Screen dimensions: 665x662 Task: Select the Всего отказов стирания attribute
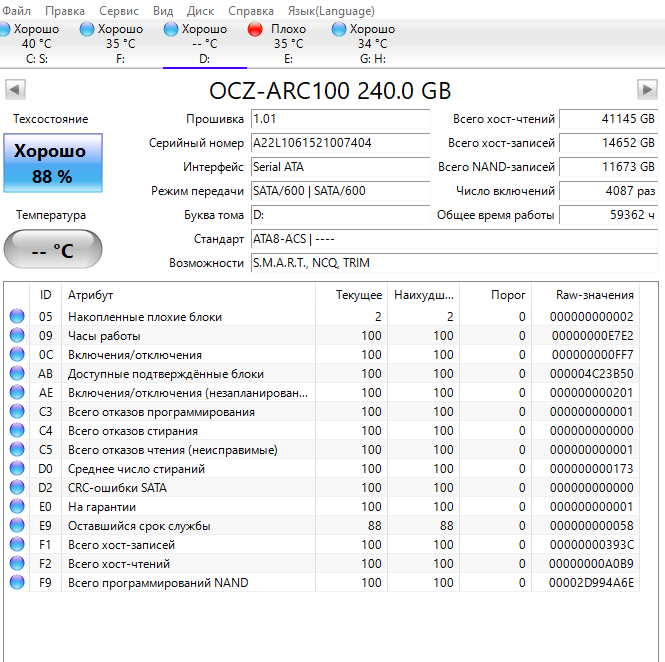pos(133,431)
